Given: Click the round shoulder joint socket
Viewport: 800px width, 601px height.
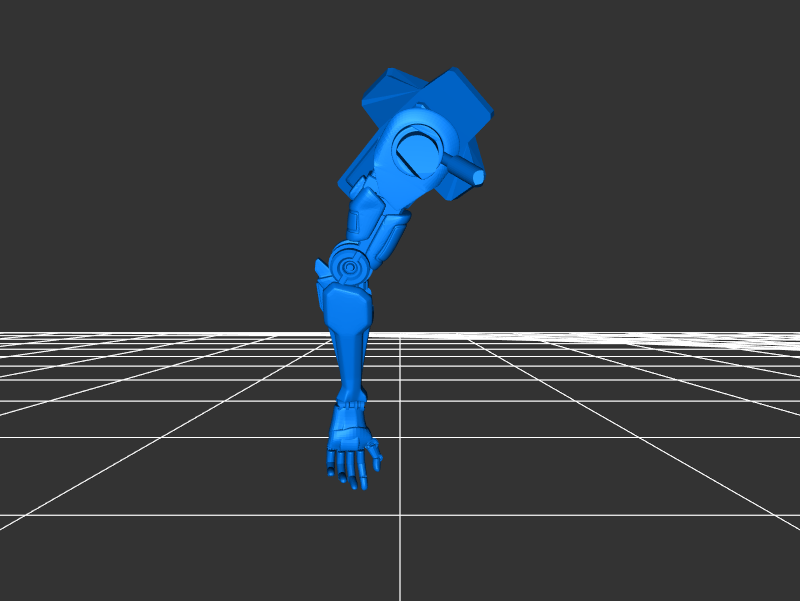Looking at the screenshot, I should pyautogui.click(x=416, y=153).
